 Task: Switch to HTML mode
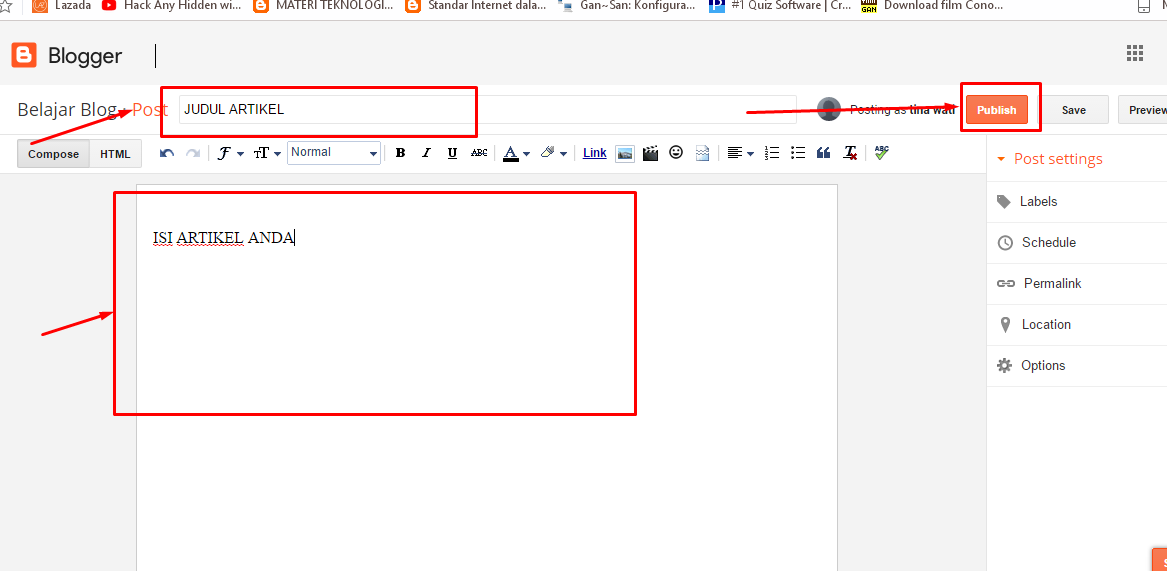115,154
